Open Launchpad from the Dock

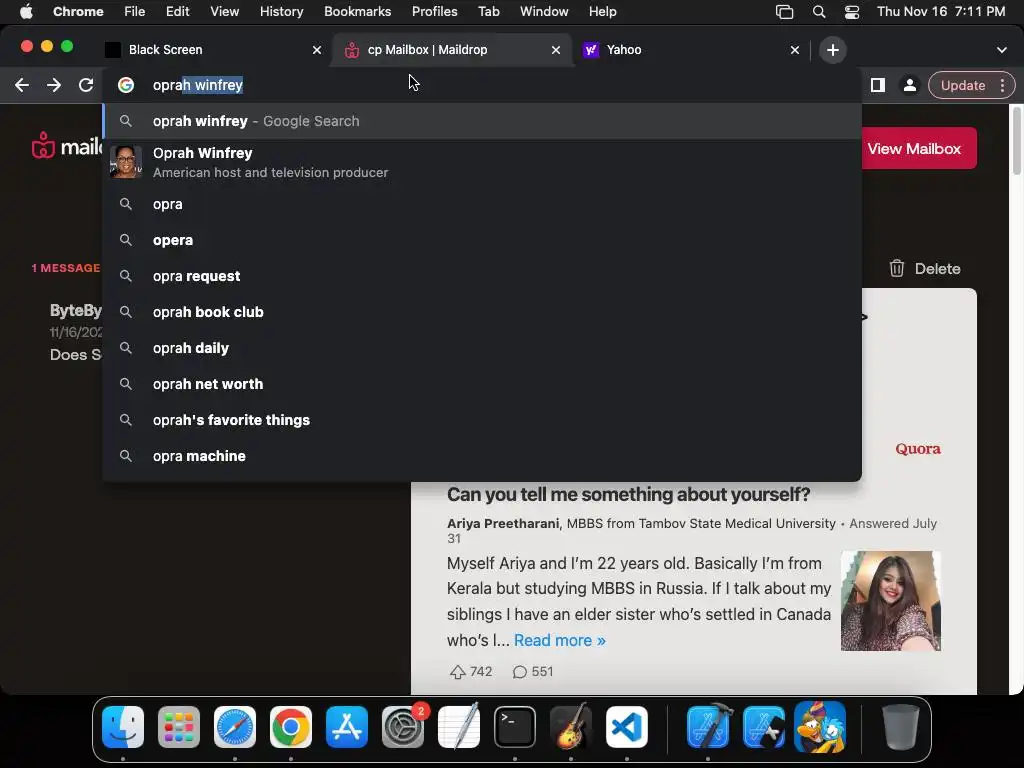click(179, 727)
